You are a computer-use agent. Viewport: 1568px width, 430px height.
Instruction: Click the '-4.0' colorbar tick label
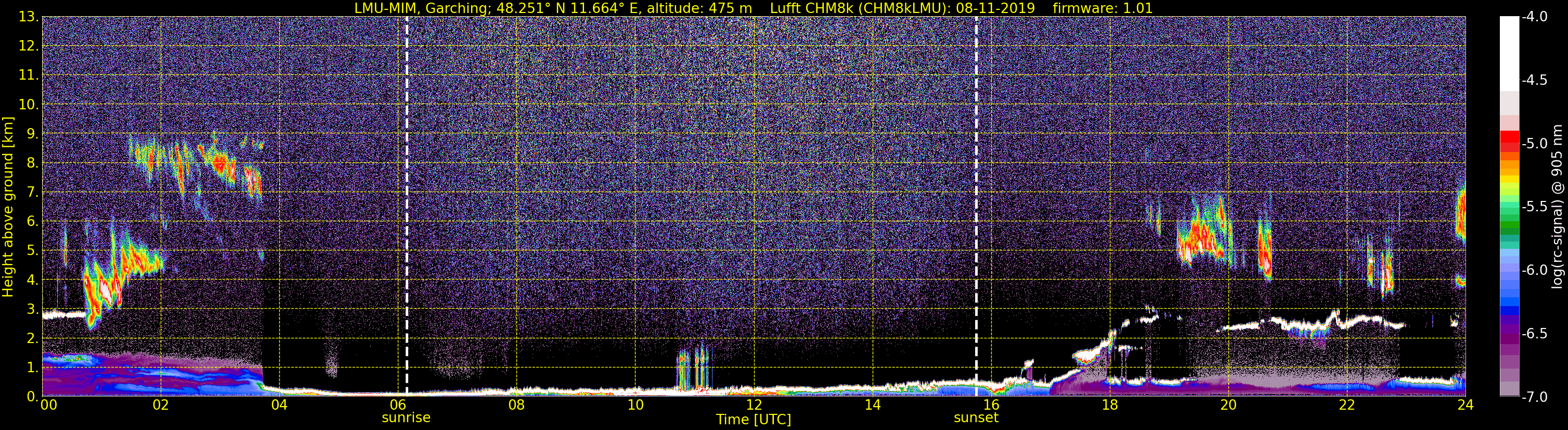[x=1534, y=17]
